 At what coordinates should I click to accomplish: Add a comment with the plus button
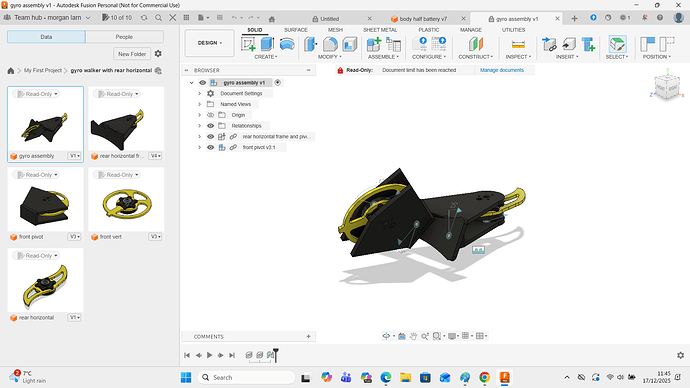[x=308, y=337]
